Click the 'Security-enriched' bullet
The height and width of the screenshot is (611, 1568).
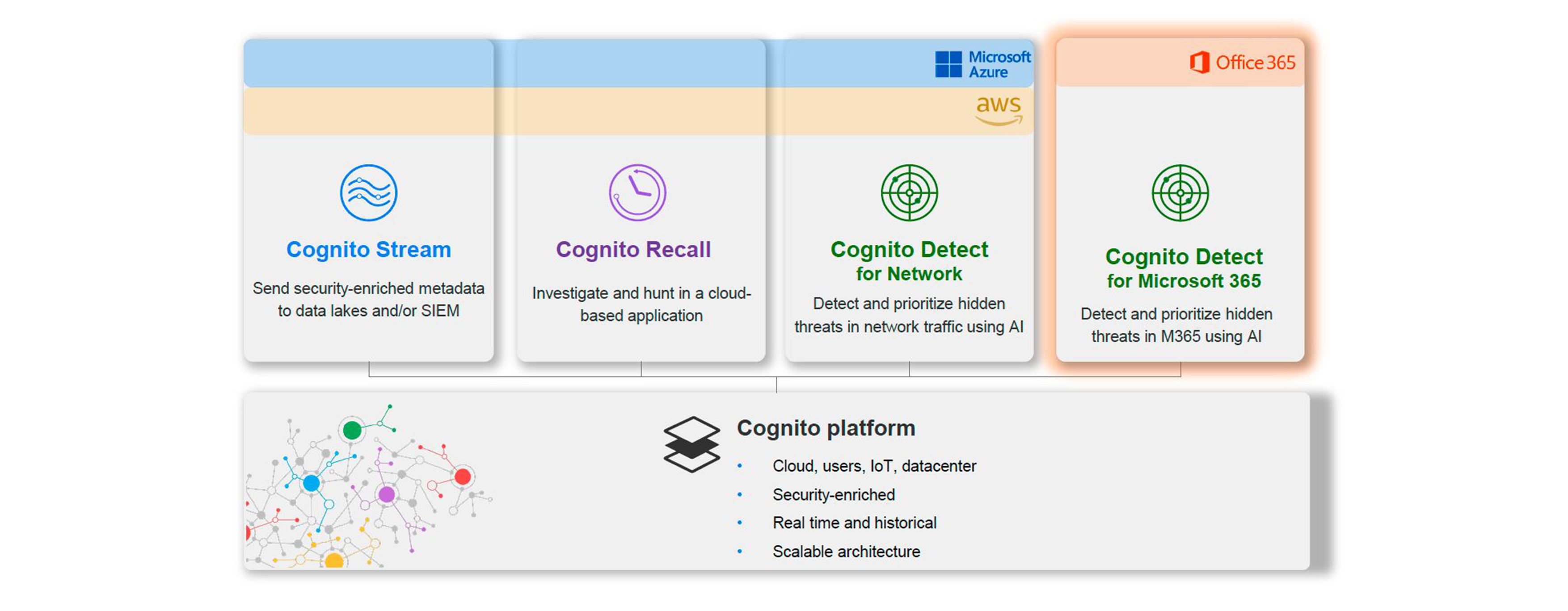click(833, 495)
